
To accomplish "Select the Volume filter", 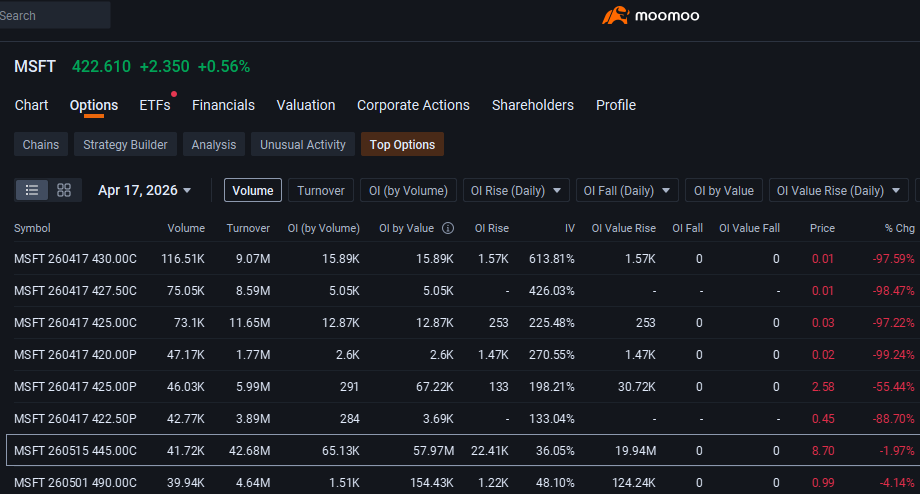I will (x=253, y=191).
